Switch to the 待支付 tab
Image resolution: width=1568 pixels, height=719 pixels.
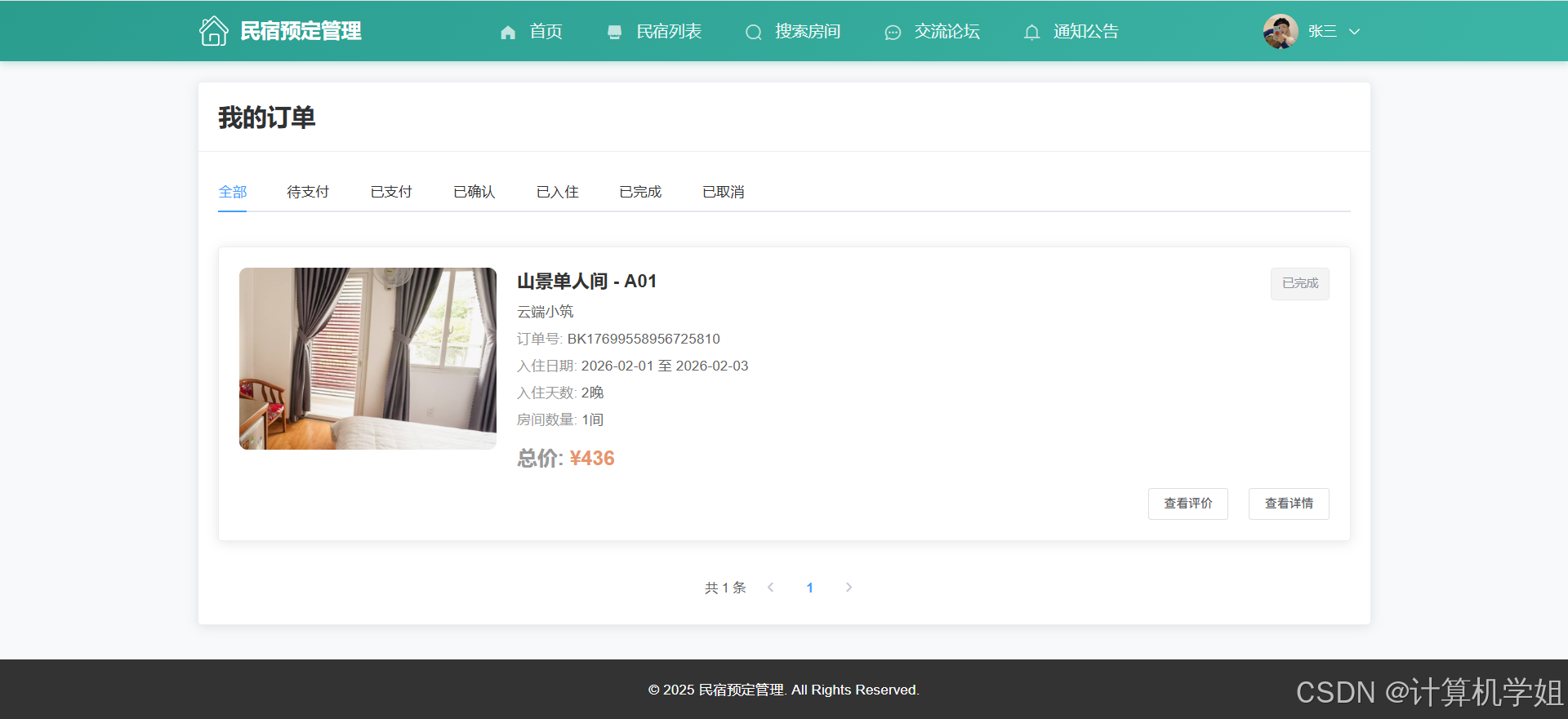tap(308, 192)
